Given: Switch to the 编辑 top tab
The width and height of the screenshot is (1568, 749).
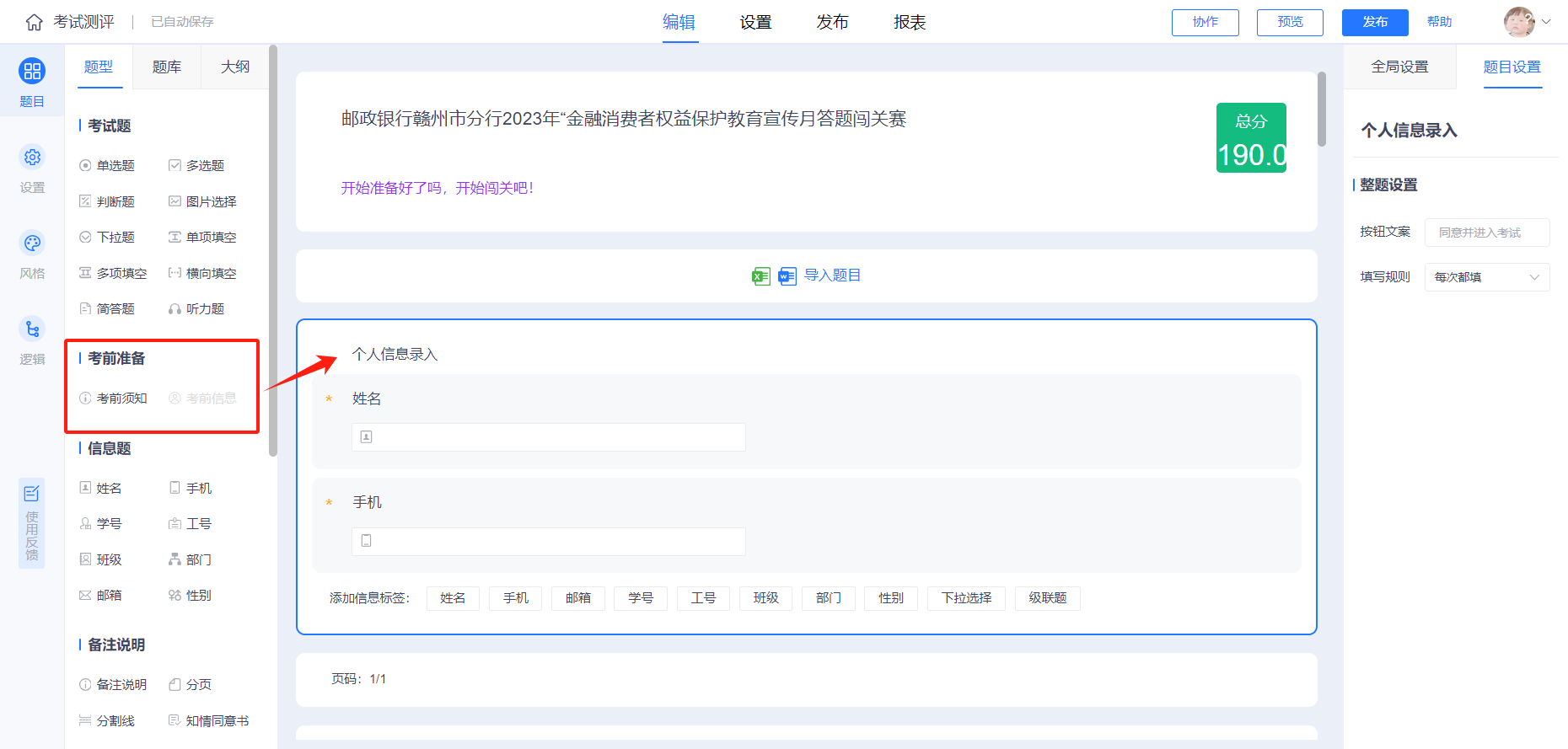Looking at the screenshot, I should [x=679, y=23].
